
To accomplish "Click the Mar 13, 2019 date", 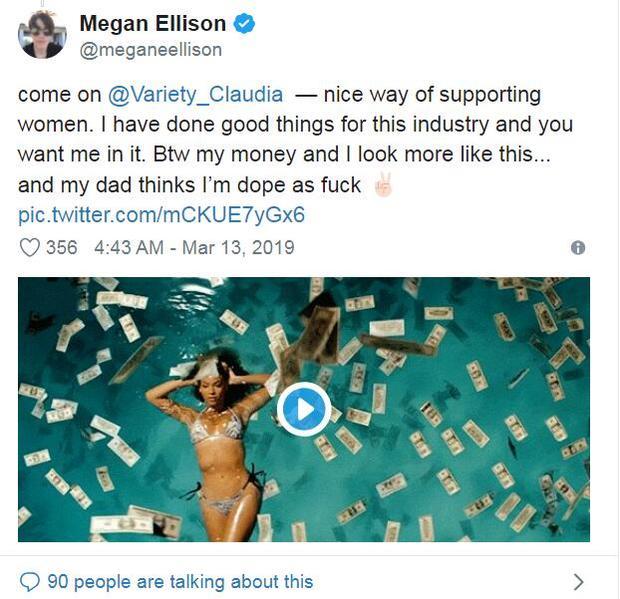I will pyautogui.click(x=238, y=248).
